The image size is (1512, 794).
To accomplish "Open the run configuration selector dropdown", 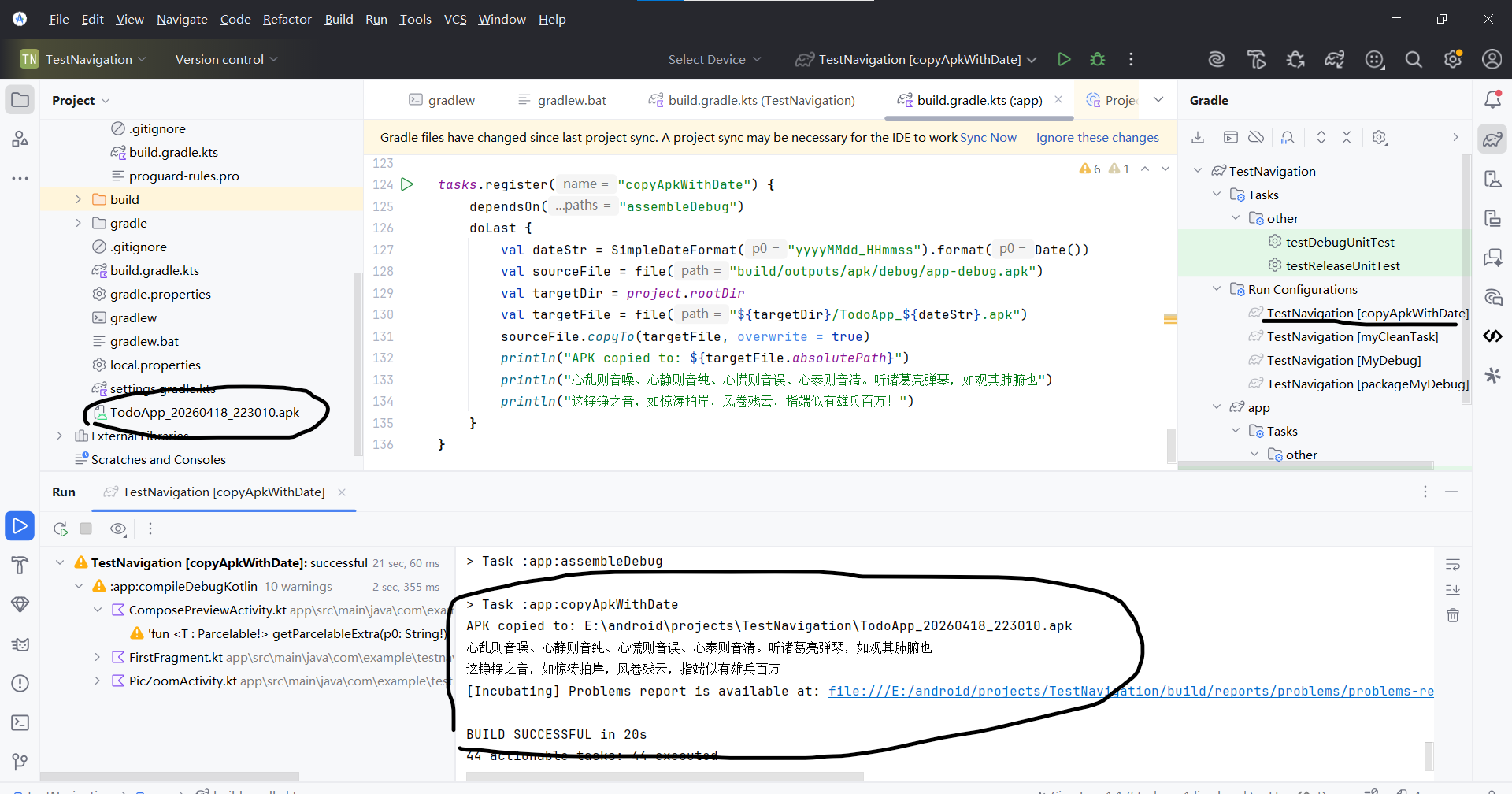I will (916, 59).
